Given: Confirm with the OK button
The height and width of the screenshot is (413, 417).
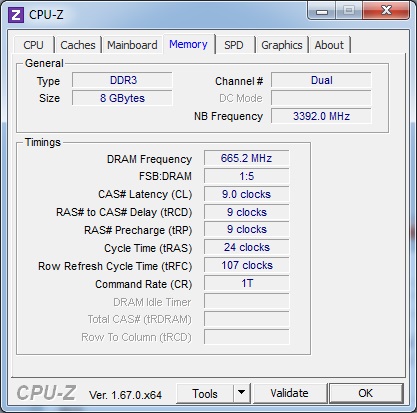Looking at the screenshot, I should tap(366, 393).
